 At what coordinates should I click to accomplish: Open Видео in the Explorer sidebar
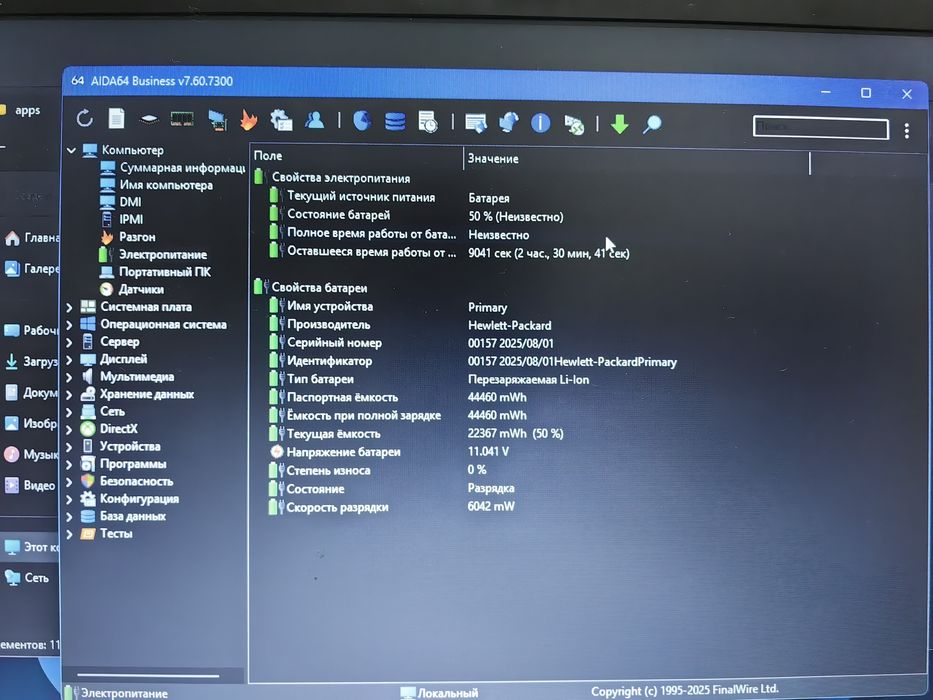[x=31, y=485]
